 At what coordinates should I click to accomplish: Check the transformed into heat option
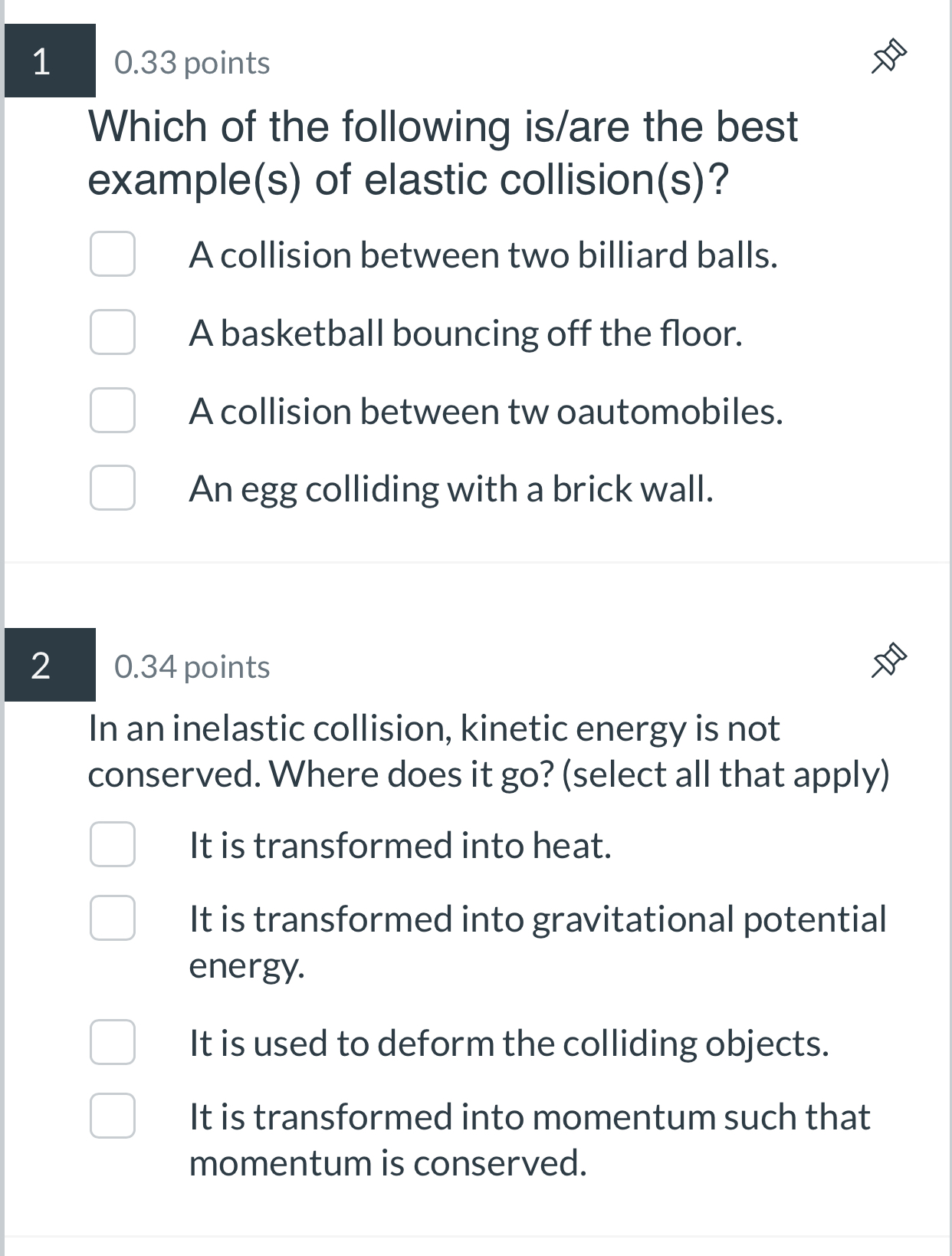113,845
